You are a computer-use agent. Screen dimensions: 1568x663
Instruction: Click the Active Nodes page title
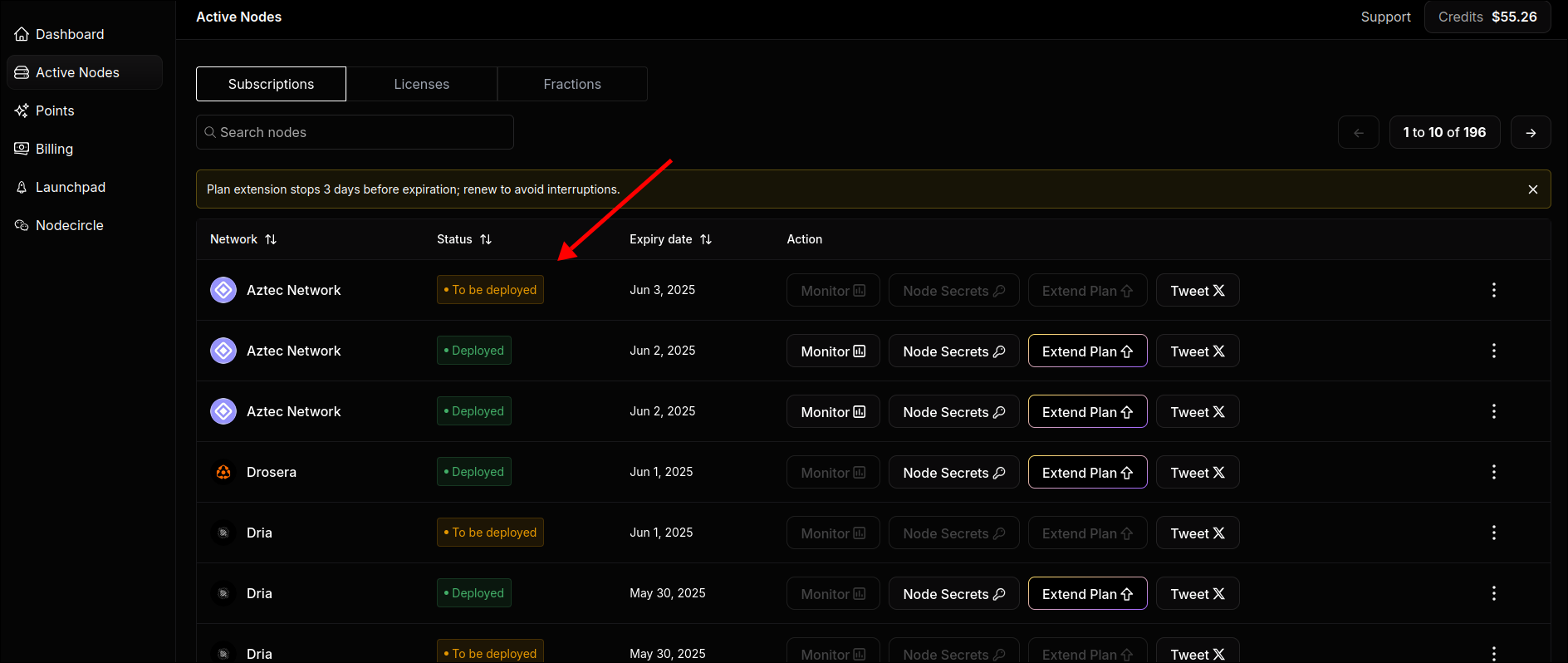pos(239,17)
